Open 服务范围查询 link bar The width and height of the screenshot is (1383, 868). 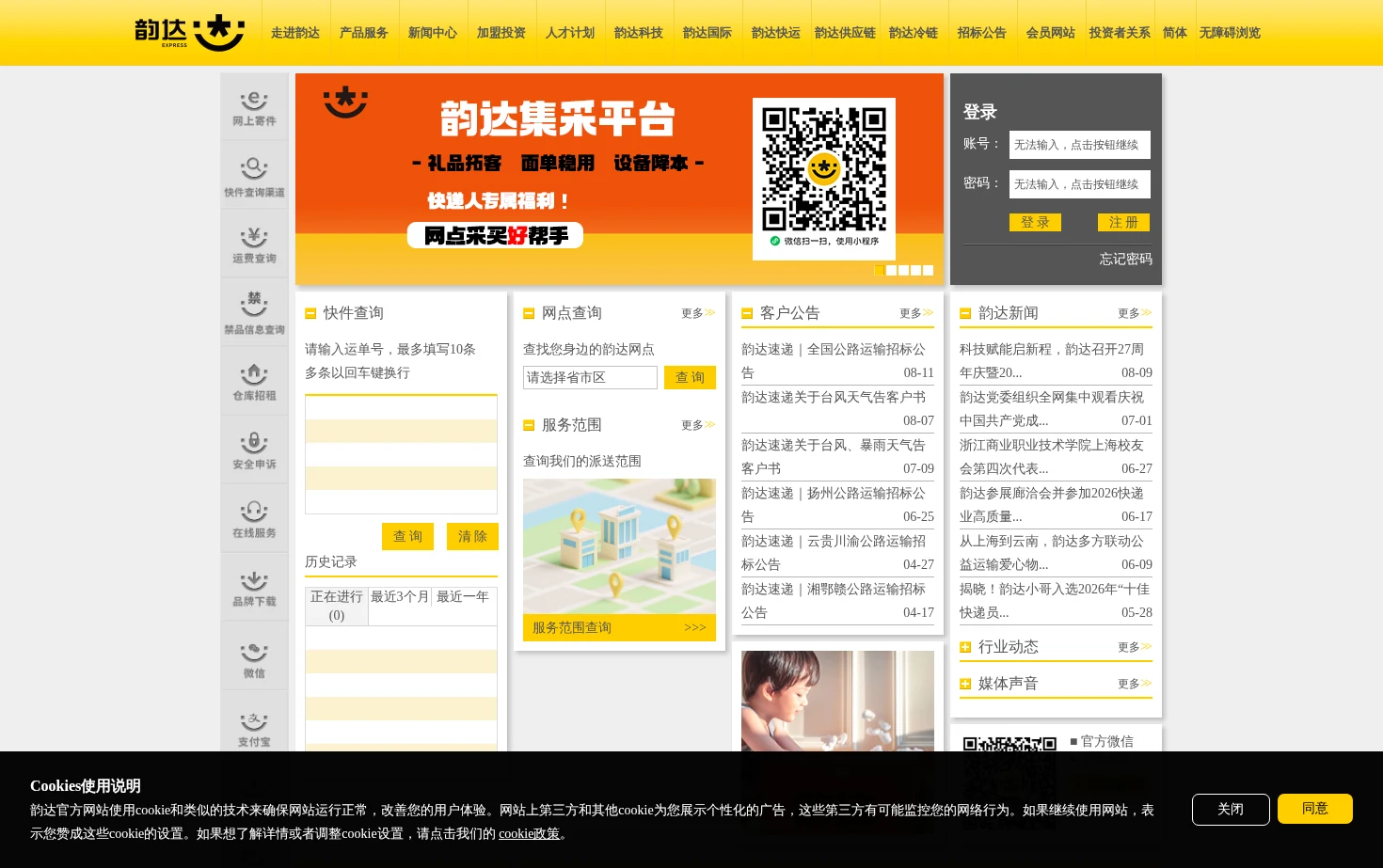[619, 628]
